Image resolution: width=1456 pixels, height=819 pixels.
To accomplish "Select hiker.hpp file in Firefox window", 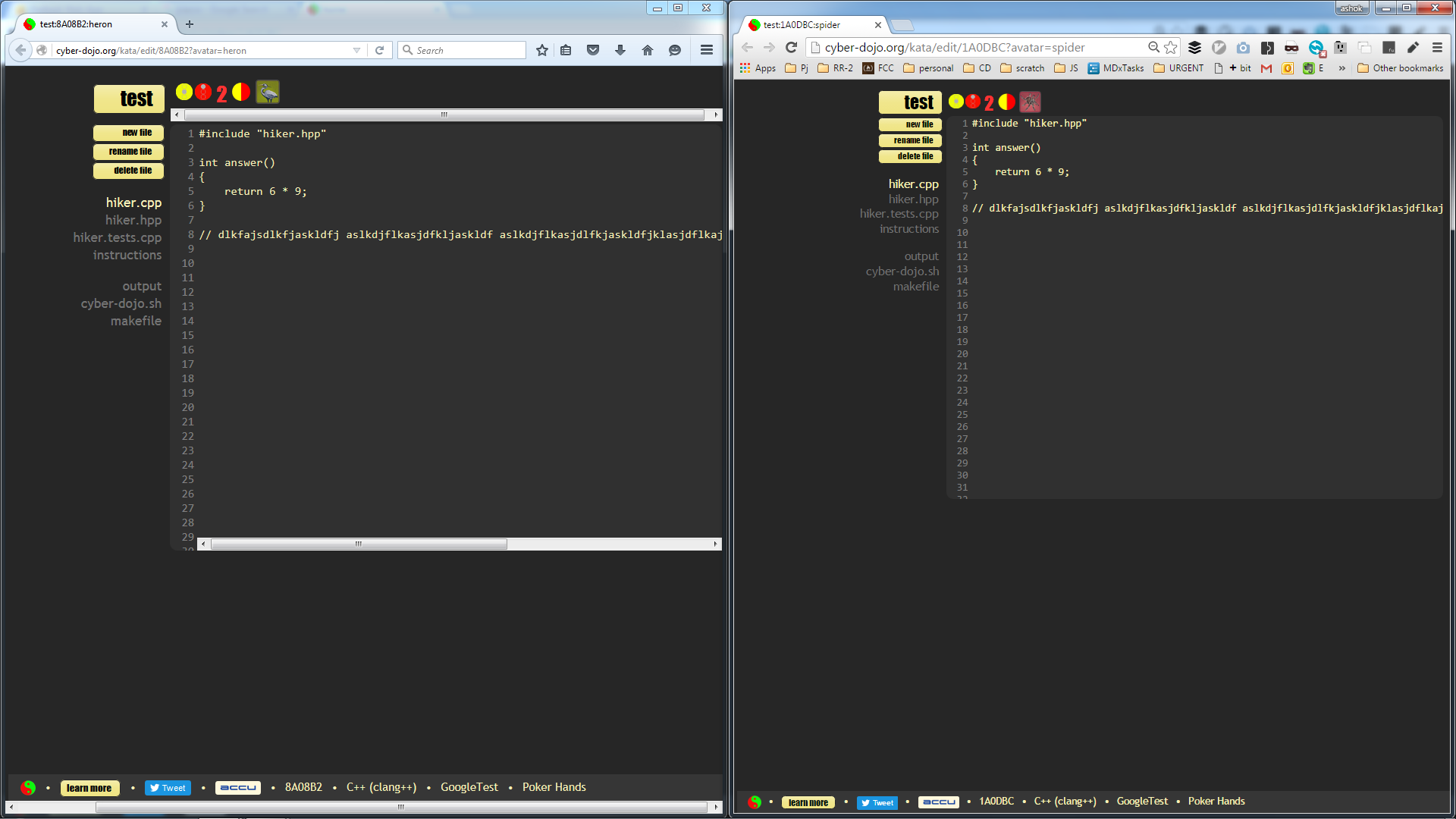I will click(x=133, y=220).
